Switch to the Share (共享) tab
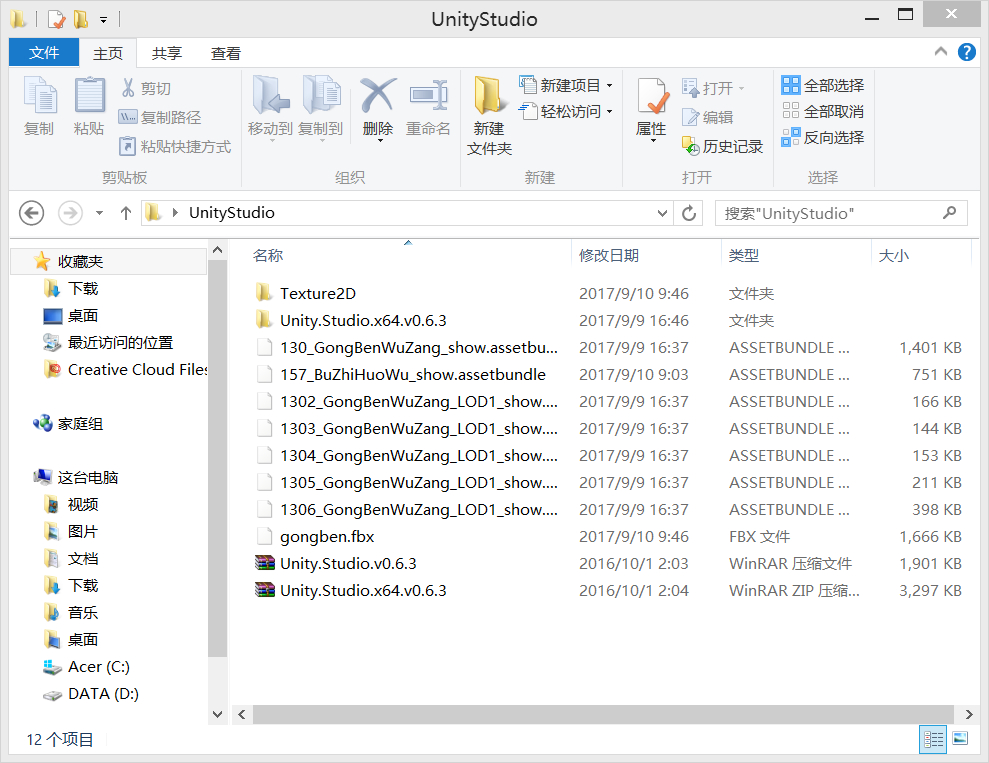The height and width of the screenshot is (763, 989). 167,54
